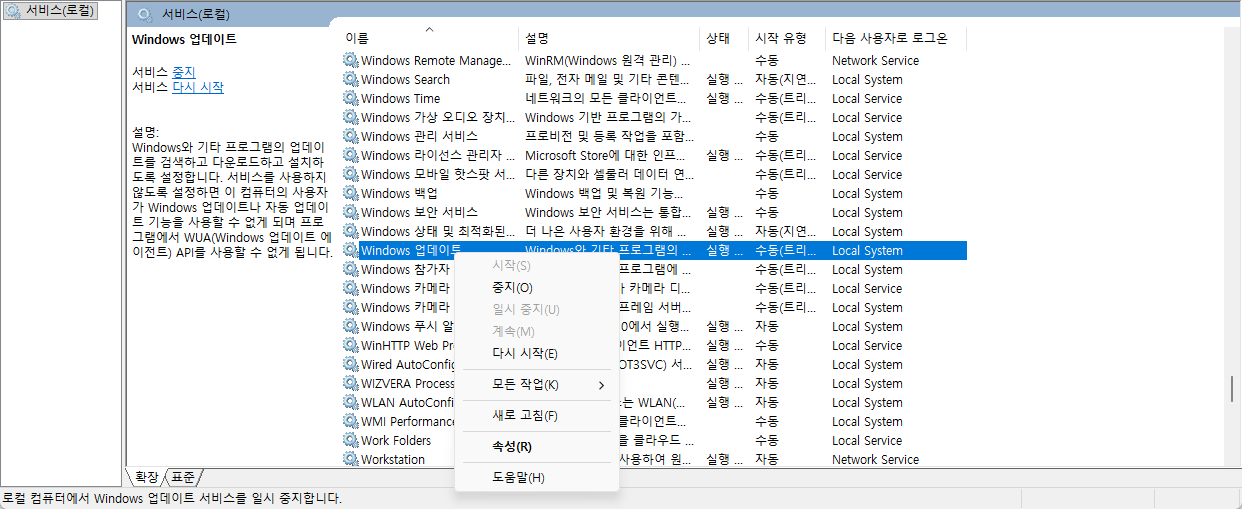This screenshot has height=509, width=1242.
Task: Click the gear icon beside Windows Remote Management
Action: pos(350,60)
